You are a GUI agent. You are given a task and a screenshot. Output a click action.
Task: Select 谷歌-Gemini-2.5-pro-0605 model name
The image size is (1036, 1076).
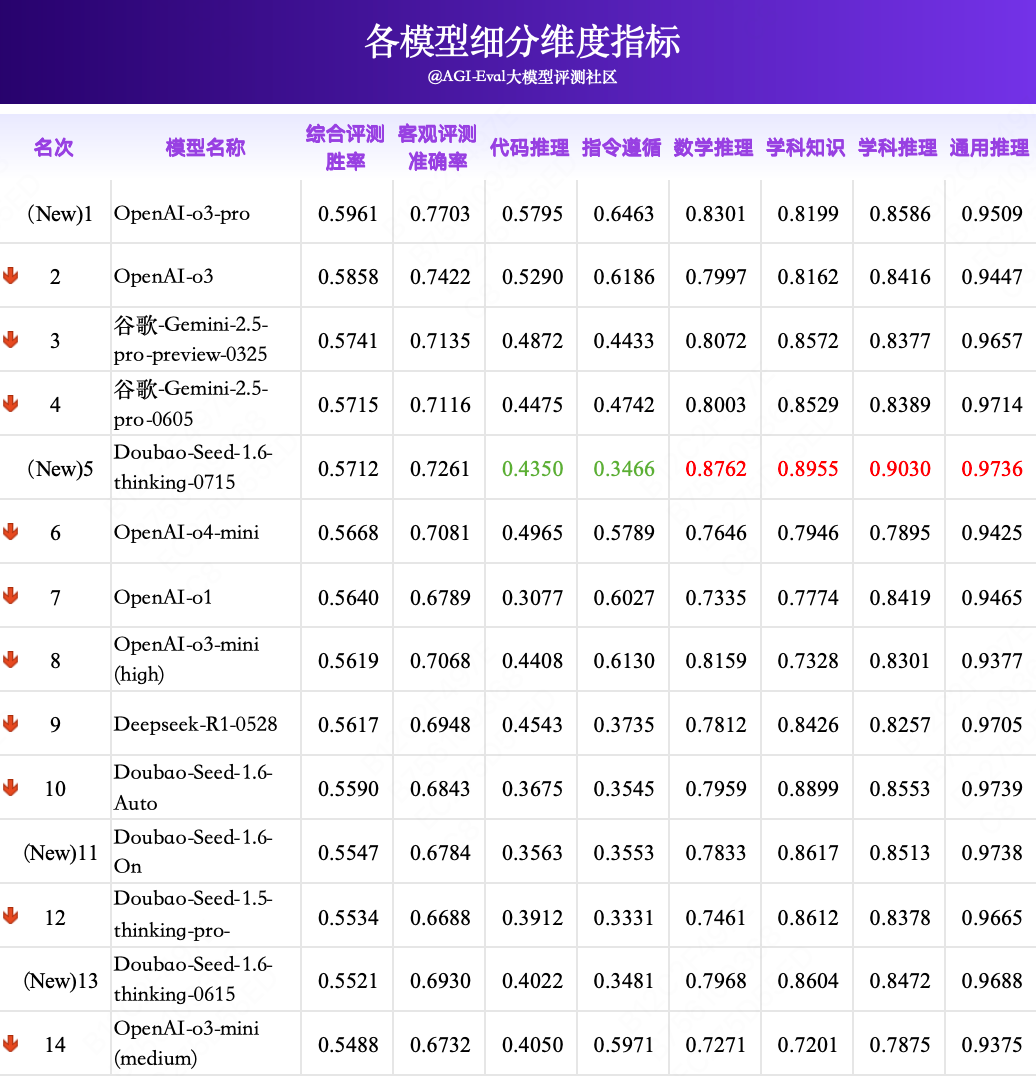pyautogui.click(x=191, y=404)
